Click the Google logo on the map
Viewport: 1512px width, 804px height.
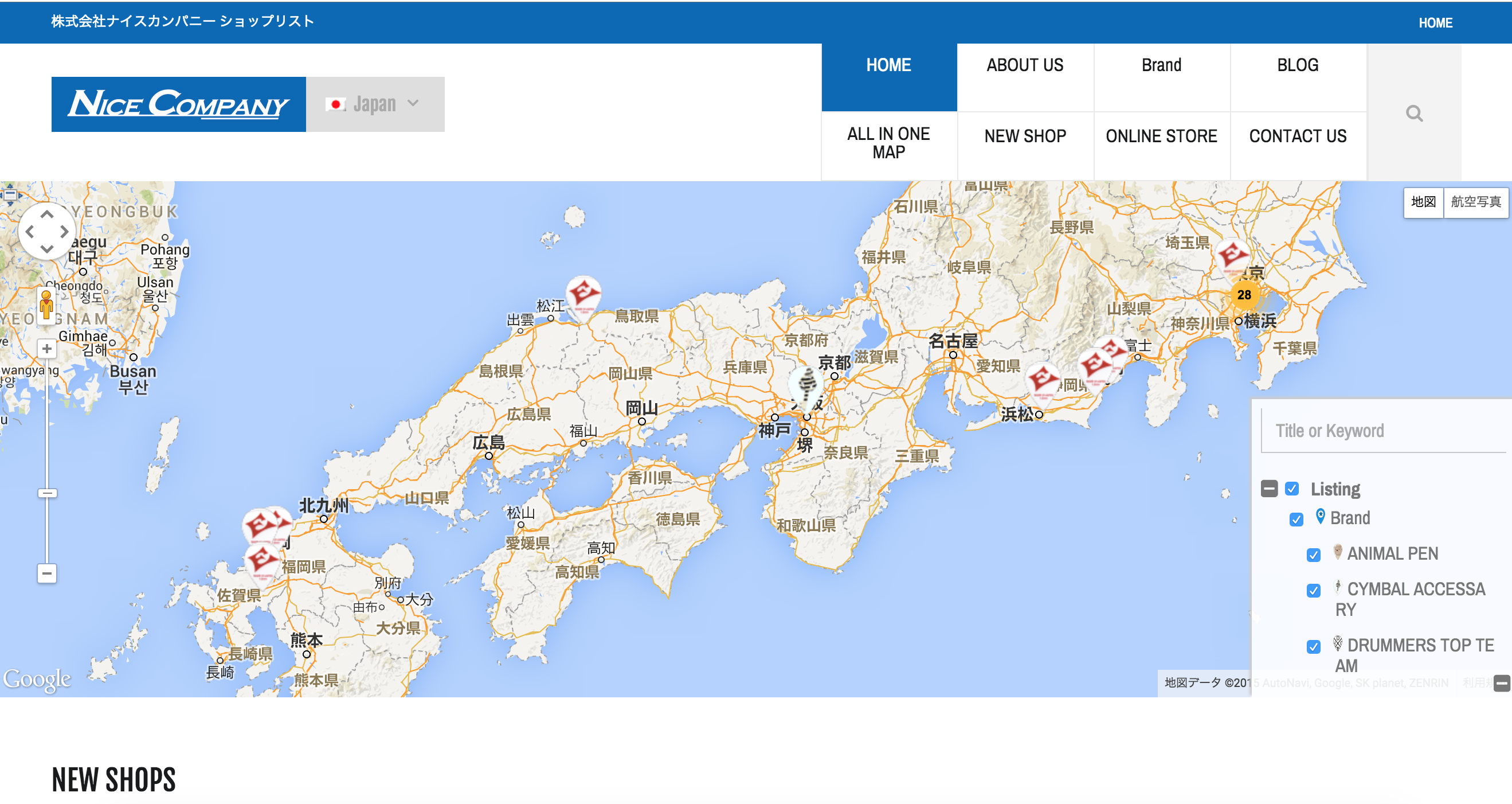[37, 680]
